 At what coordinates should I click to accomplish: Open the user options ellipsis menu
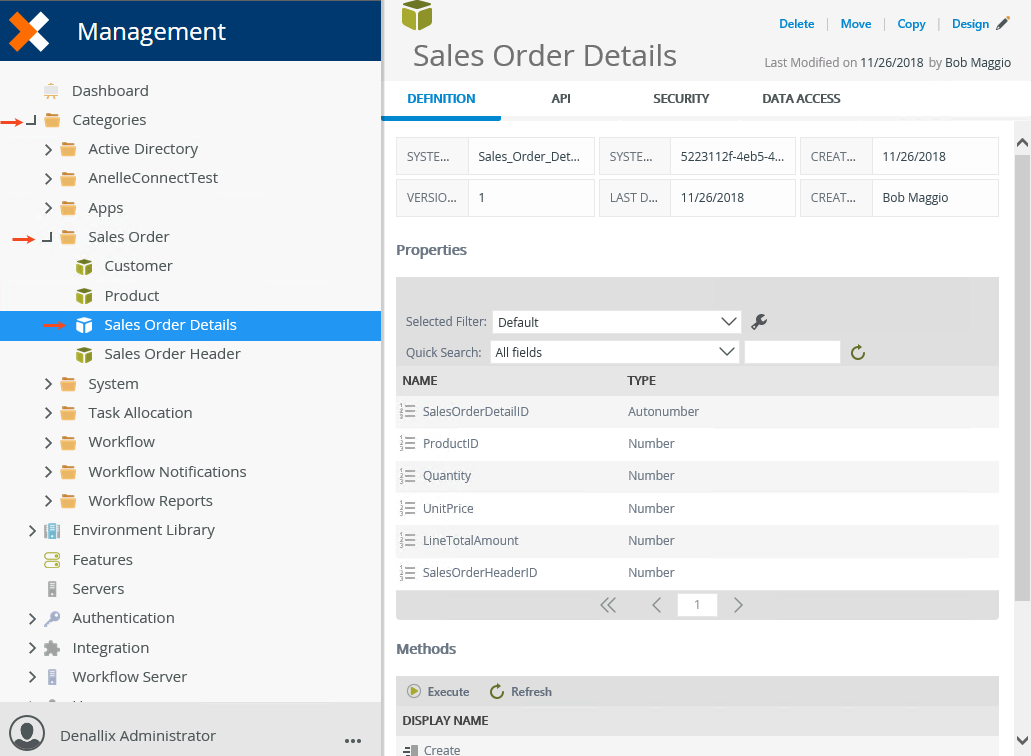pyautogui.click(x=352, y=739)
